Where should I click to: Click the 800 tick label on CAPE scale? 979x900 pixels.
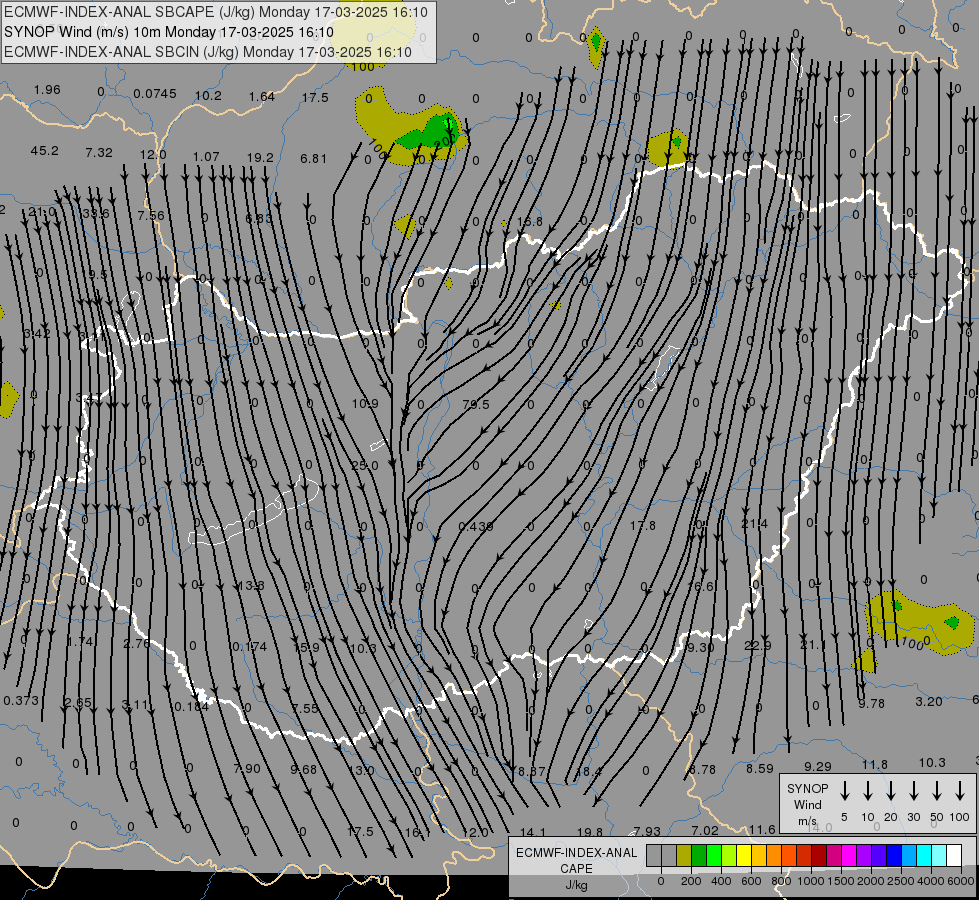click(781, 881)
